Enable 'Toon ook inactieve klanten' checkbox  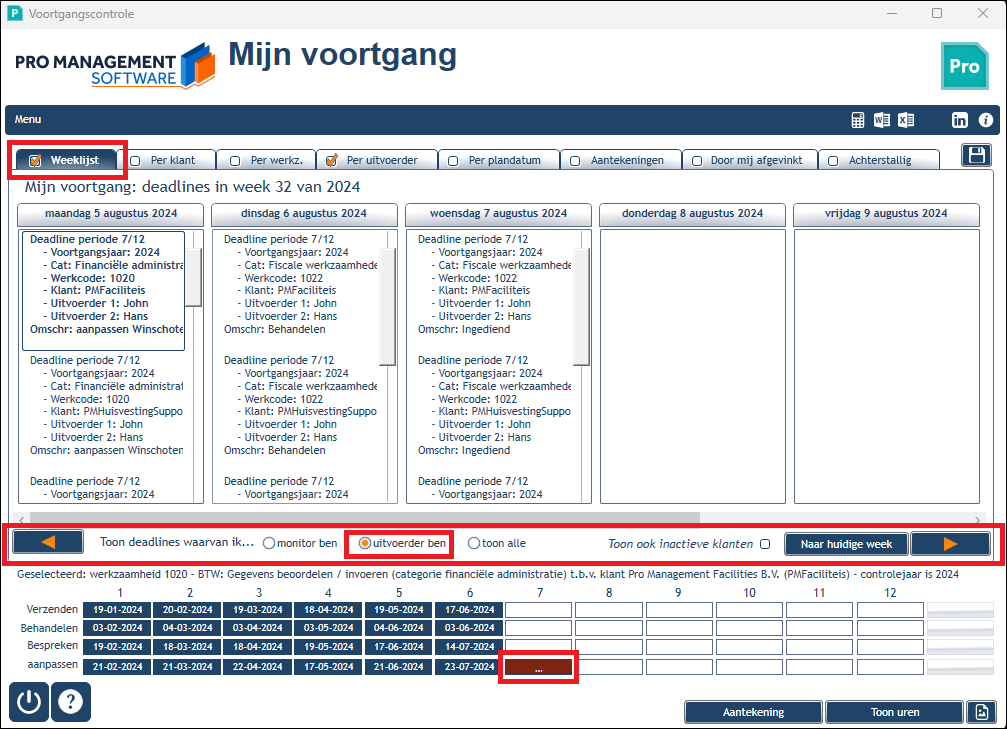coord(765,544)
